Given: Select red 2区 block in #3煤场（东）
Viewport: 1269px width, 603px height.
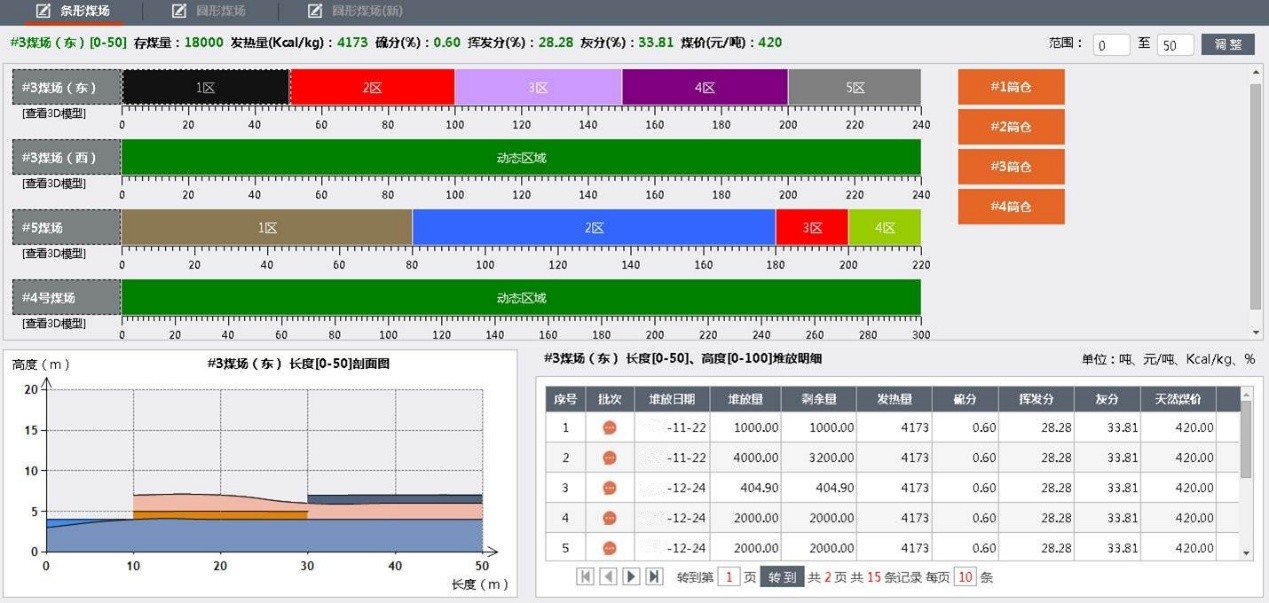Looking at the screenshot, I should point(372,87).
